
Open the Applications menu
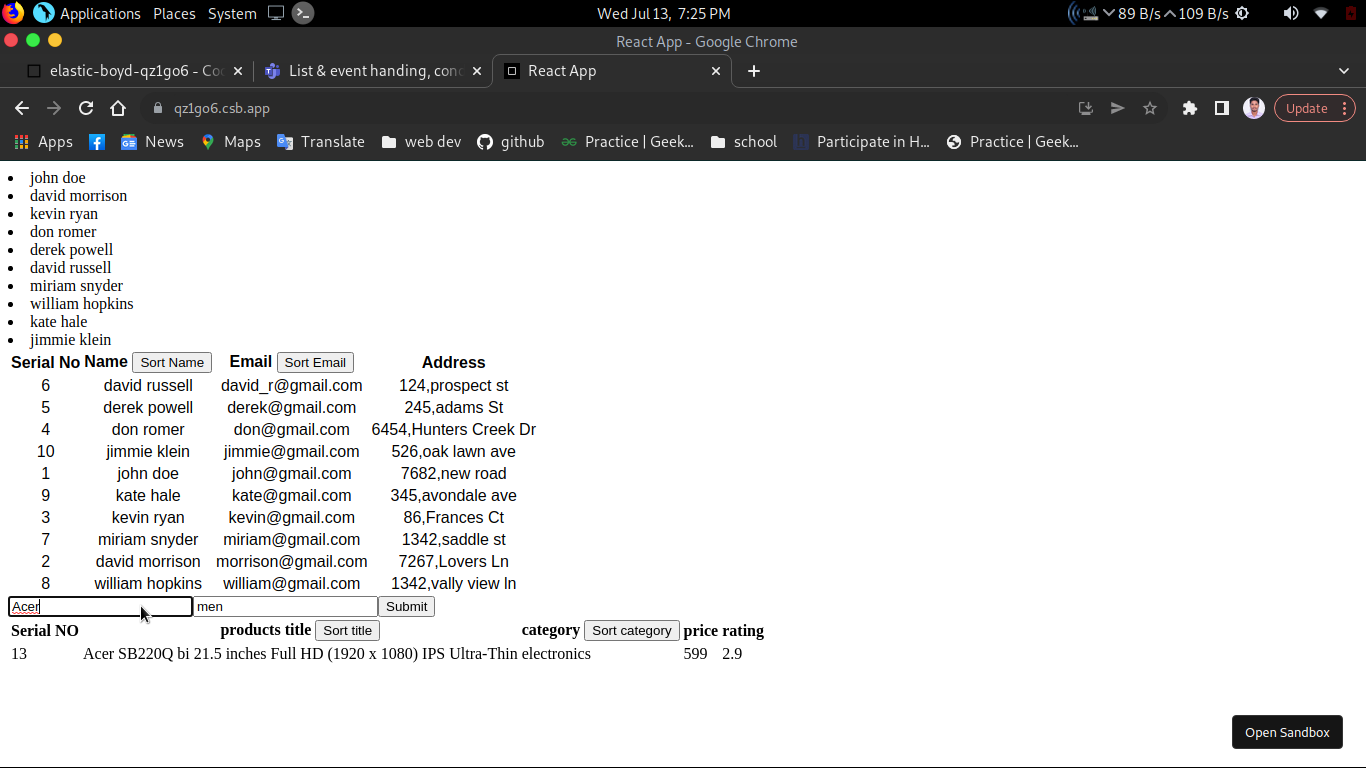(100, 13)
